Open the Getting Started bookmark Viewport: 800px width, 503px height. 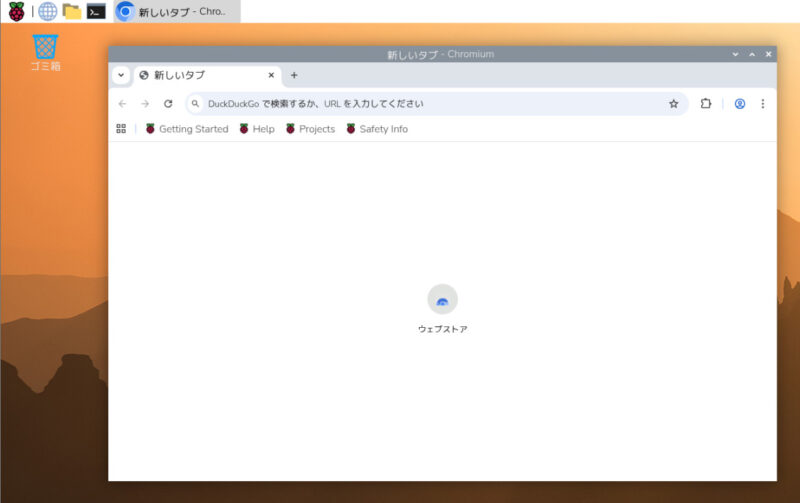click(x=187, y=129)
